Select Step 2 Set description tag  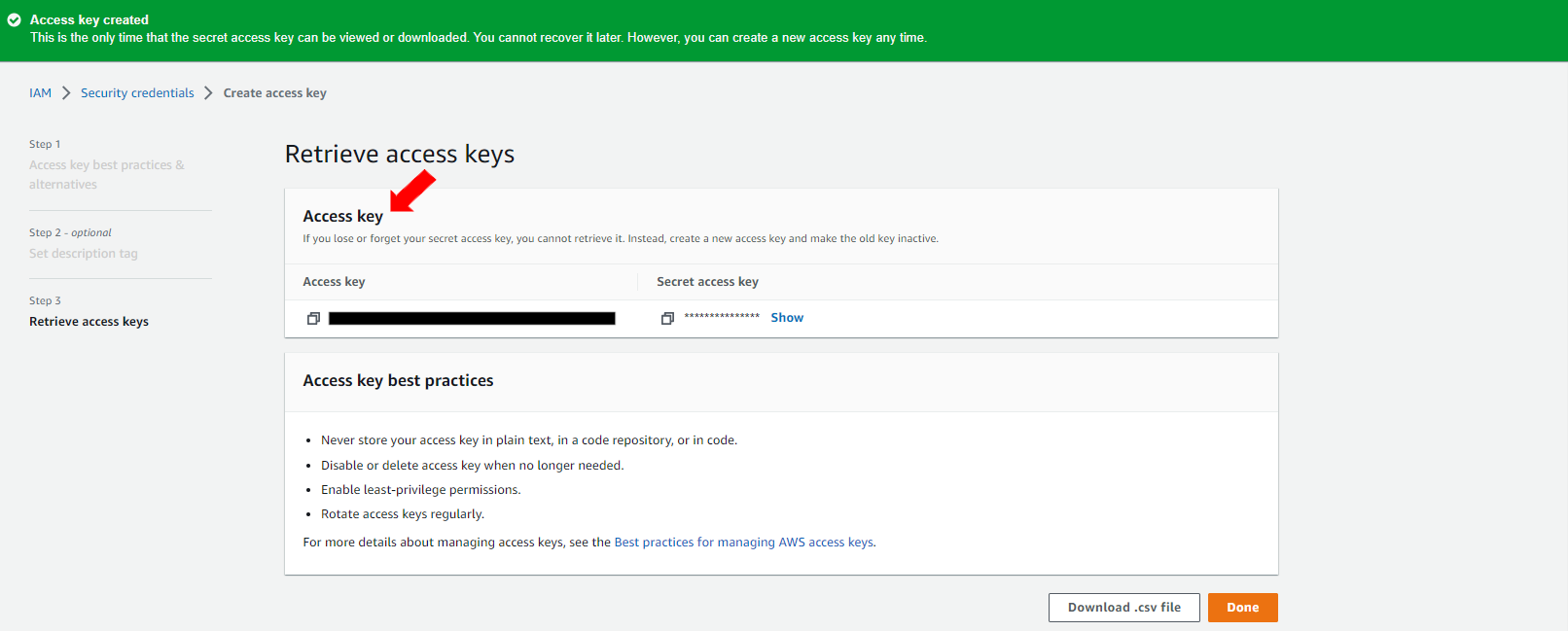pos(84,254)
